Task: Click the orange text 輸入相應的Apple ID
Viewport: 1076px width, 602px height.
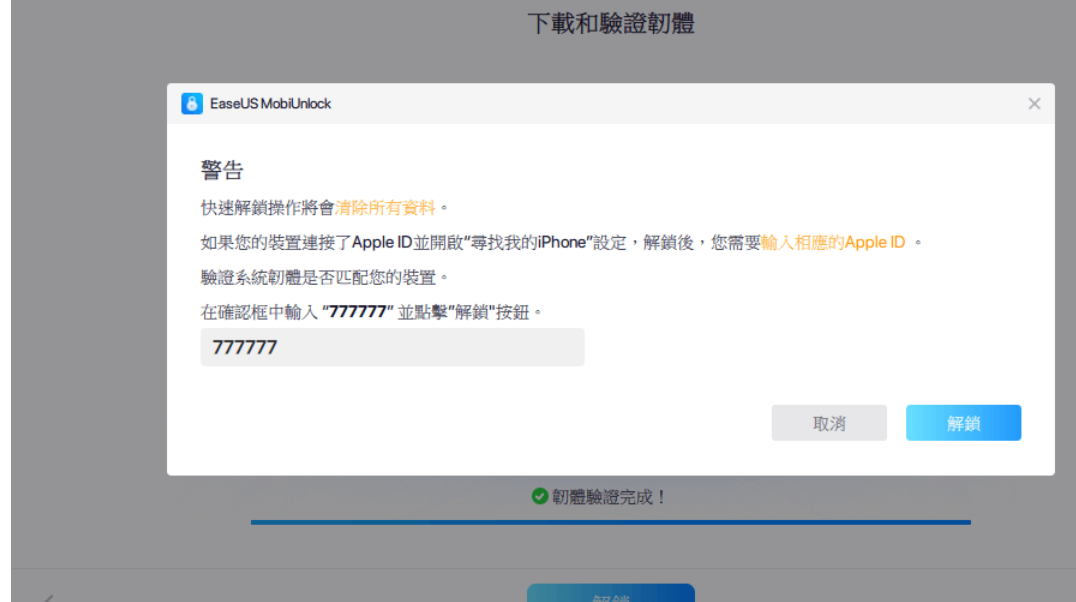Action: point(833,242)
